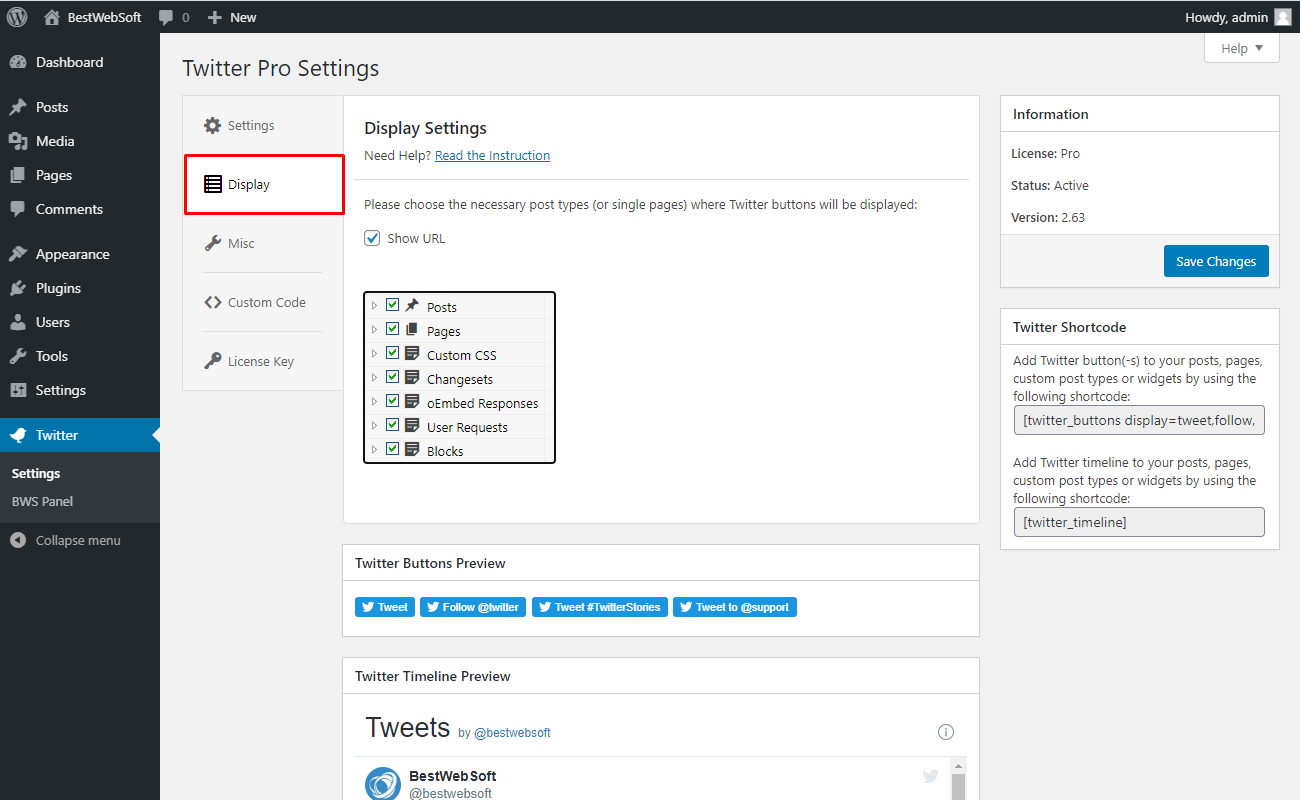
Task: Switch to the Custom Code tab
Action: [x=263, y=302]
